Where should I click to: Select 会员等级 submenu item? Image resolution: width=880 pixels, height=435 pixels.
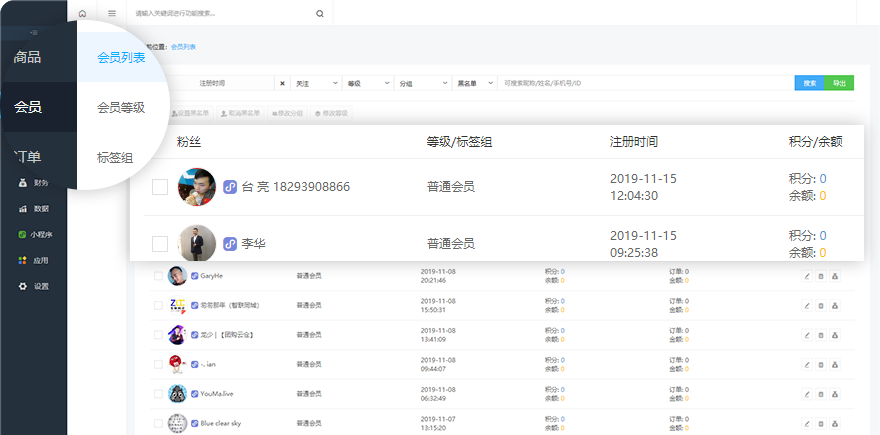click(x=121, y=108)
